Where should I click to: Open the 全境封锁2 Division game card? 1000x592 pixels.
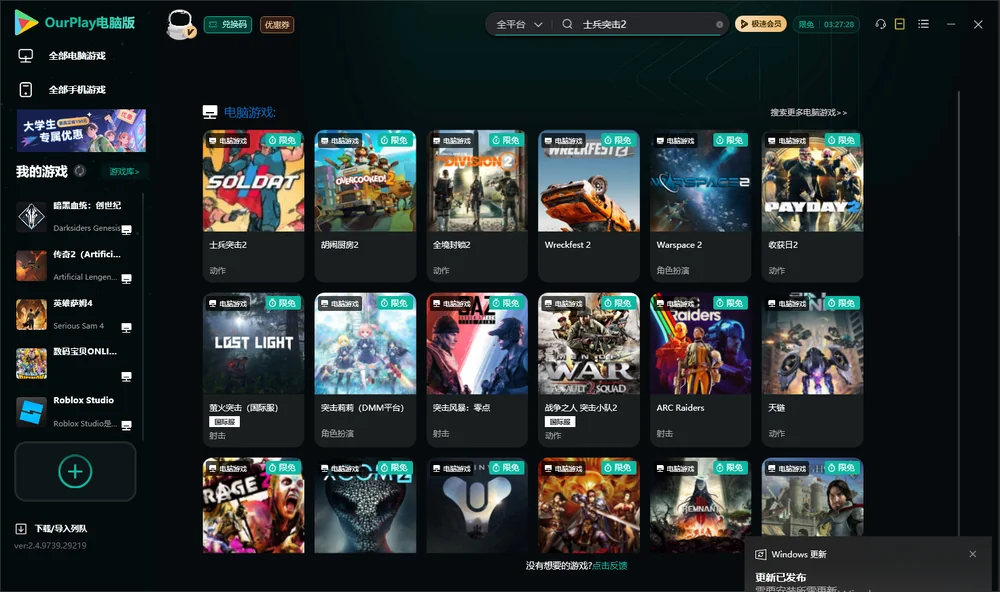tap(477, 206)
